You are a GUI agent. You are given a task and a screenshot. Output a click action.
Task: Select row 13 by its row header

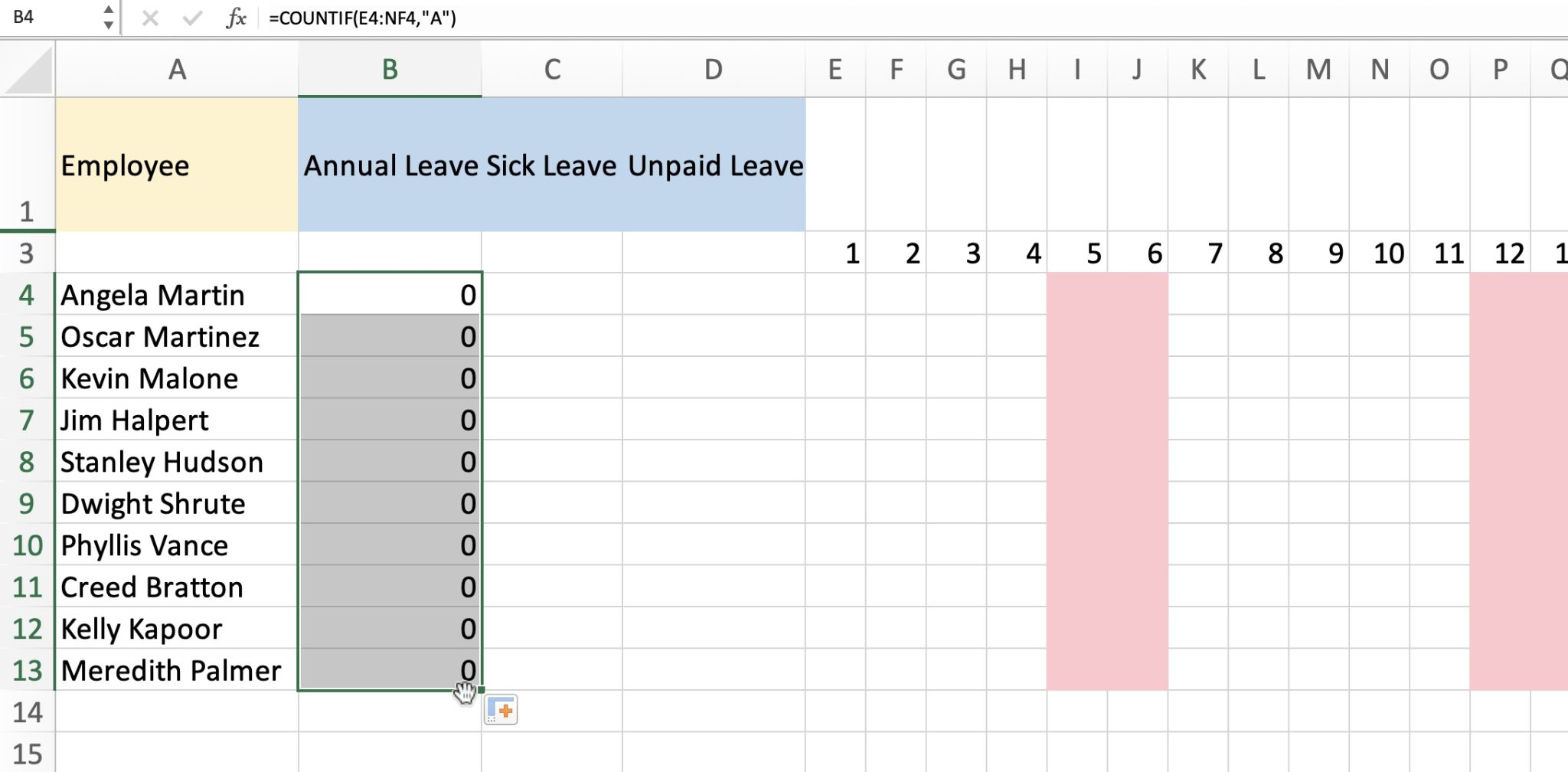(28, 671)
